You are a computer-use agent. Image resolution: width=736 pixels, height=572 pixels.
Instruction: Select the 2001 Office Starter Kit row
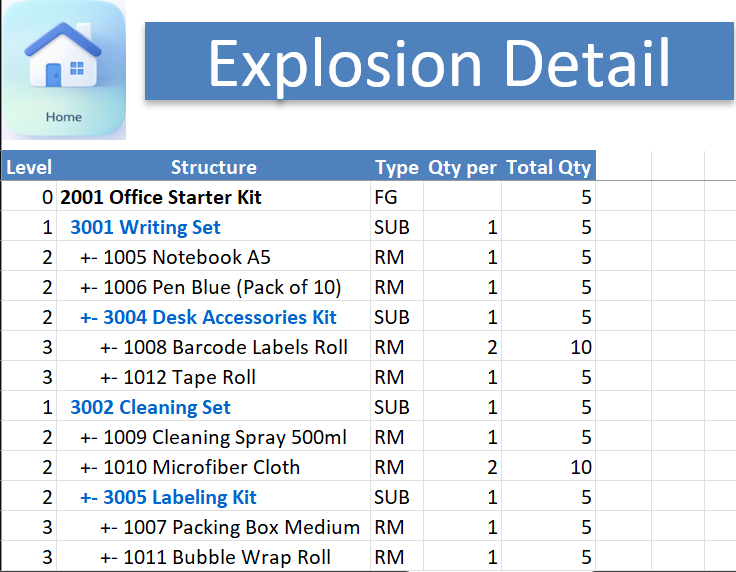(161, 197)
